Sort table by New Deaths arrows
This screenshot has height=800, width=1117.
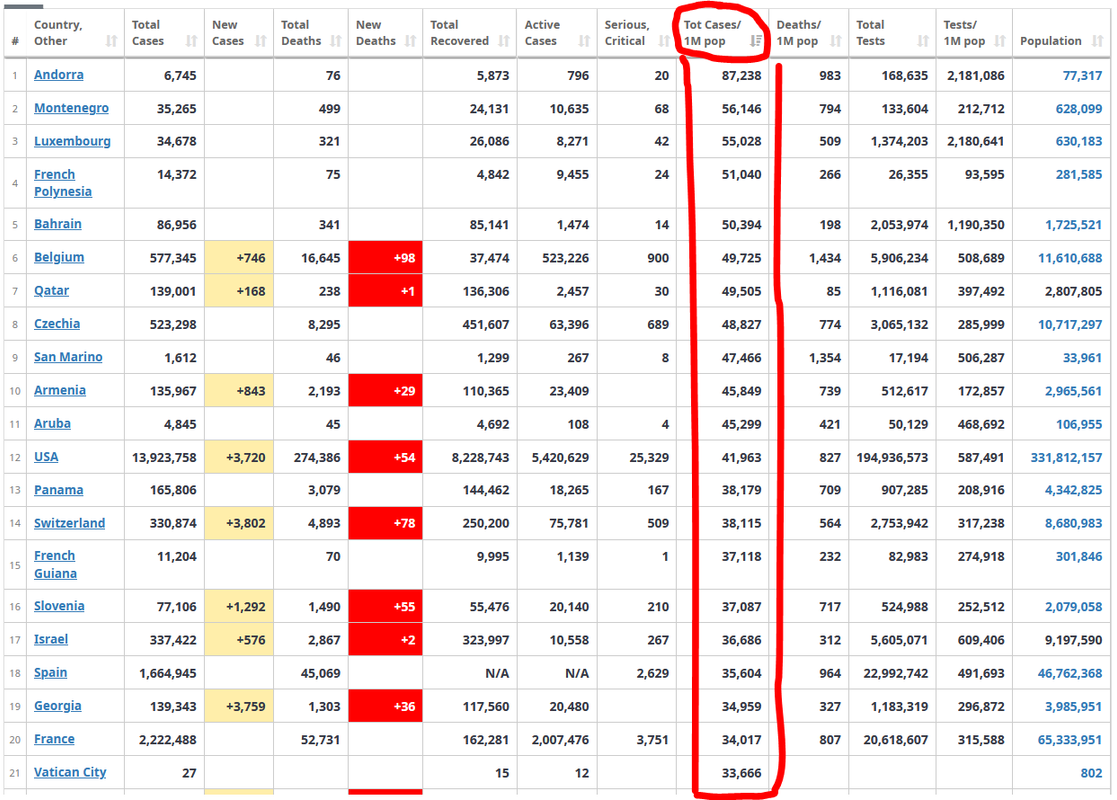click(x=410, y=41)
